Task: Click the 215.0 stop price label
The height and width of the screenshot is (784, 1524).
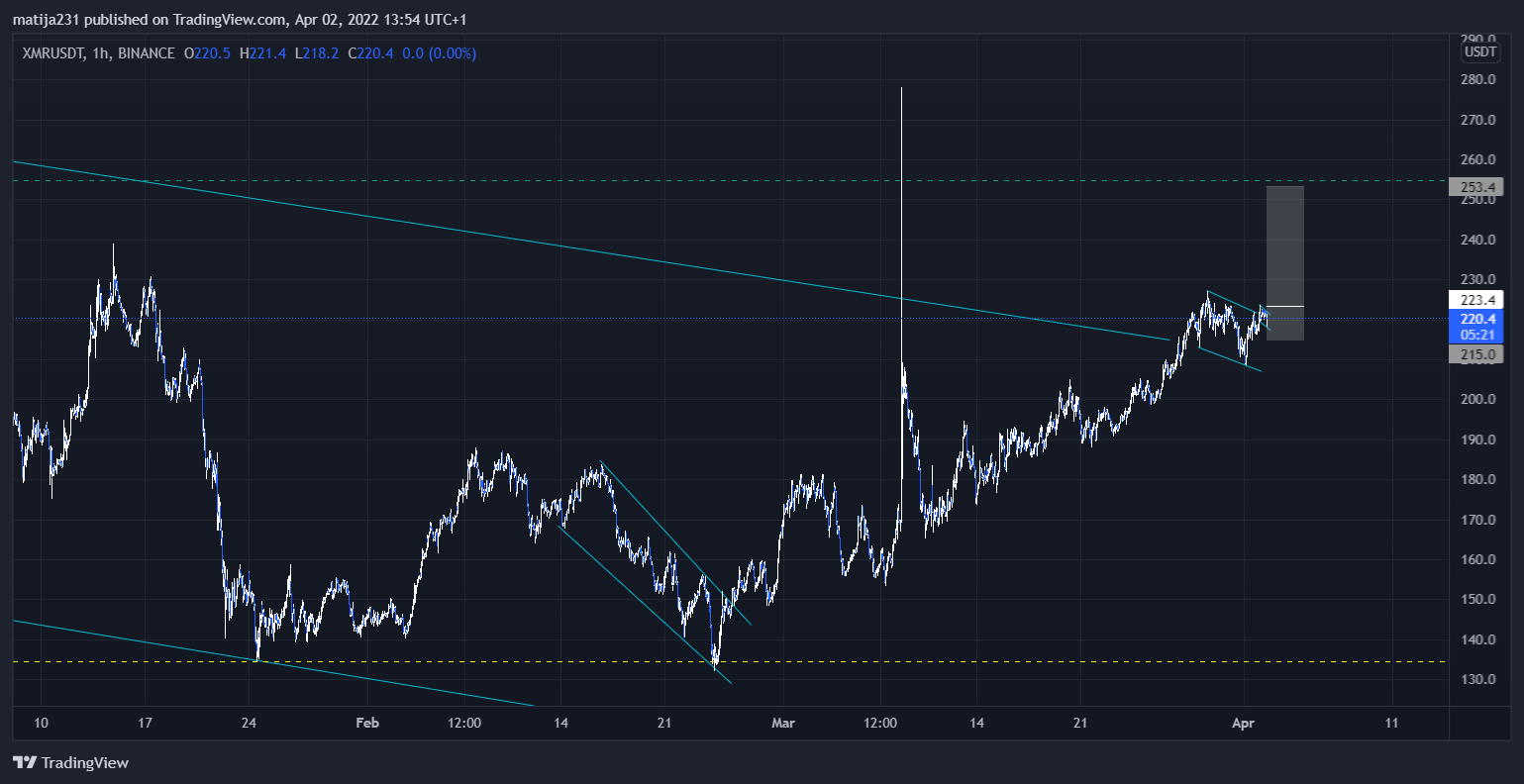Action: tap(1475, 353)
